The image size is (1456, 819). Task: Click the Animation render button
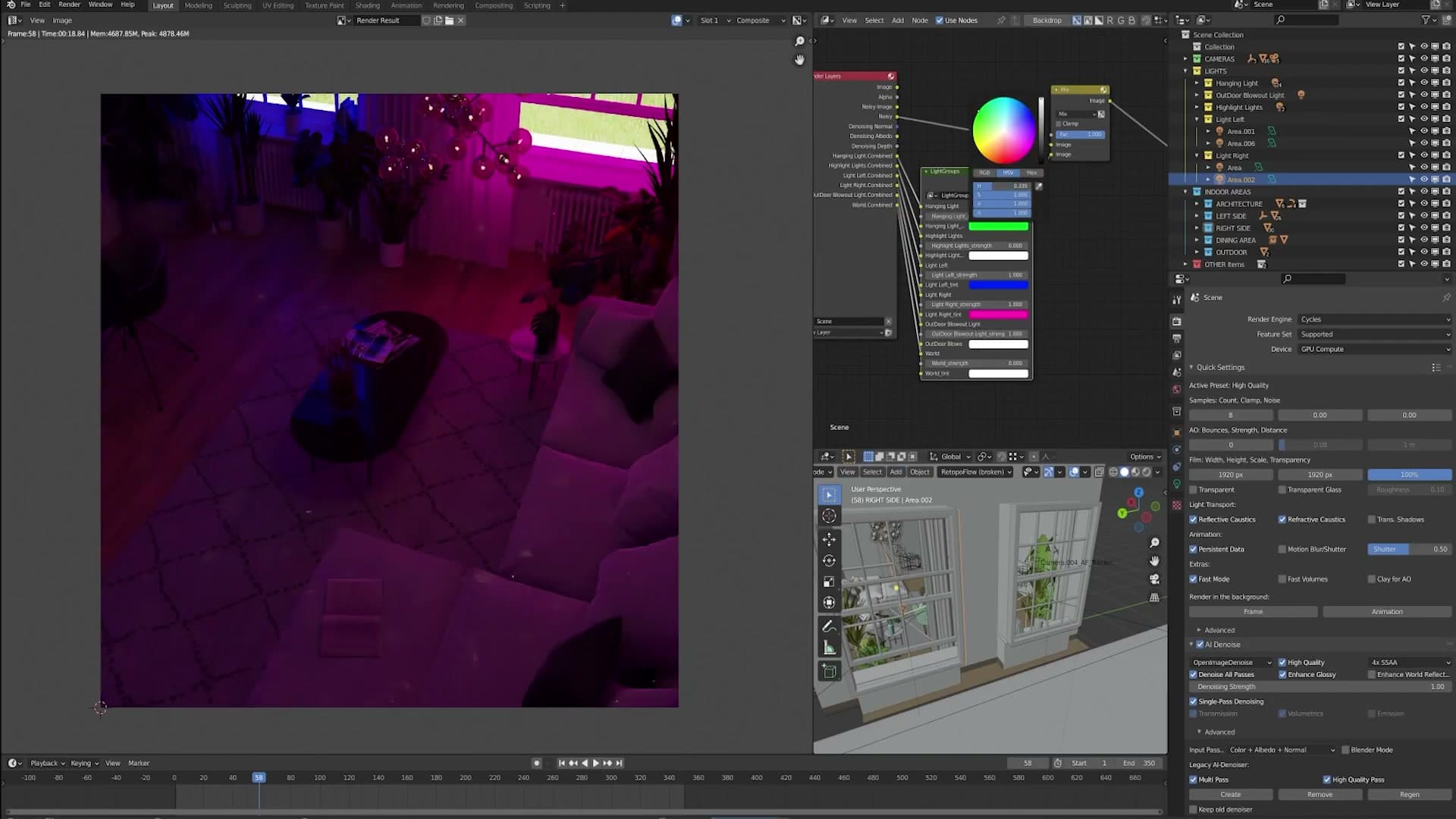1387,612
